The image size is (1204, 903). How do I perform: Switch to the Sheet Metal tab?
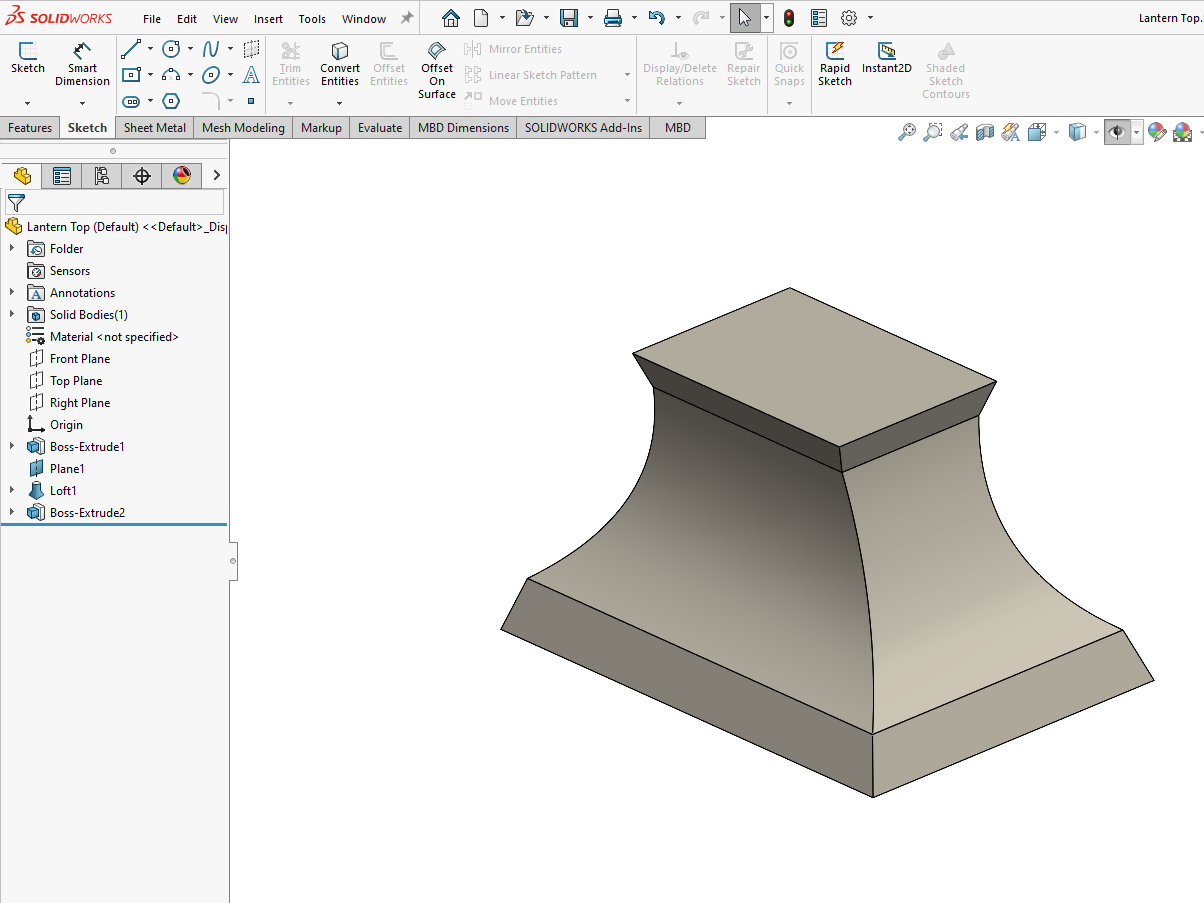click(155, 128)
